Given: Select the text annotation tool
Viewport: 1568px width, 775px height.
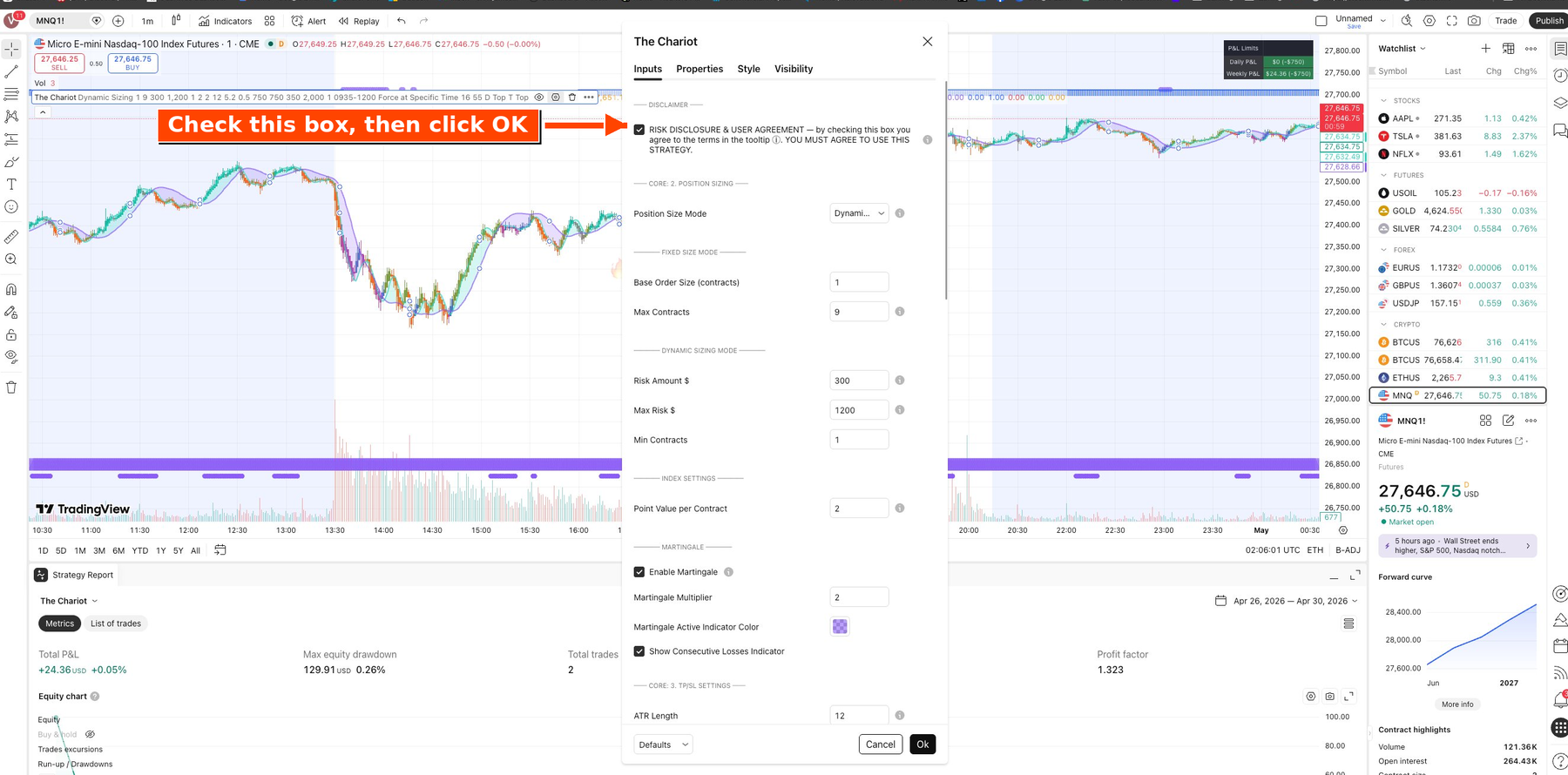Looking at the screenshot, I should pyautogui.click(x=11, y=184).
